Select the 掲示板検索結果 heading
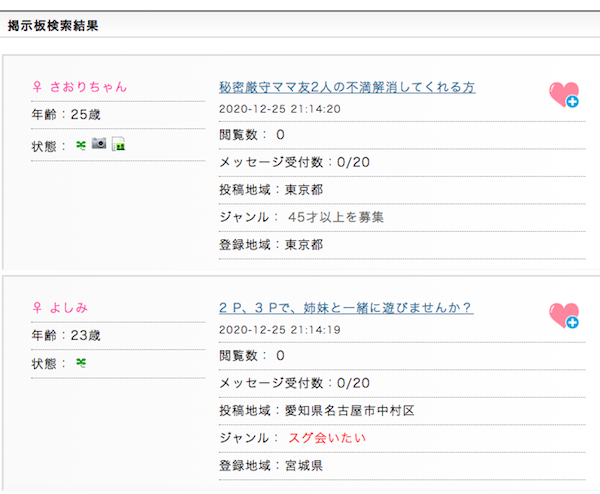600x494 pixels. (53, 26)
